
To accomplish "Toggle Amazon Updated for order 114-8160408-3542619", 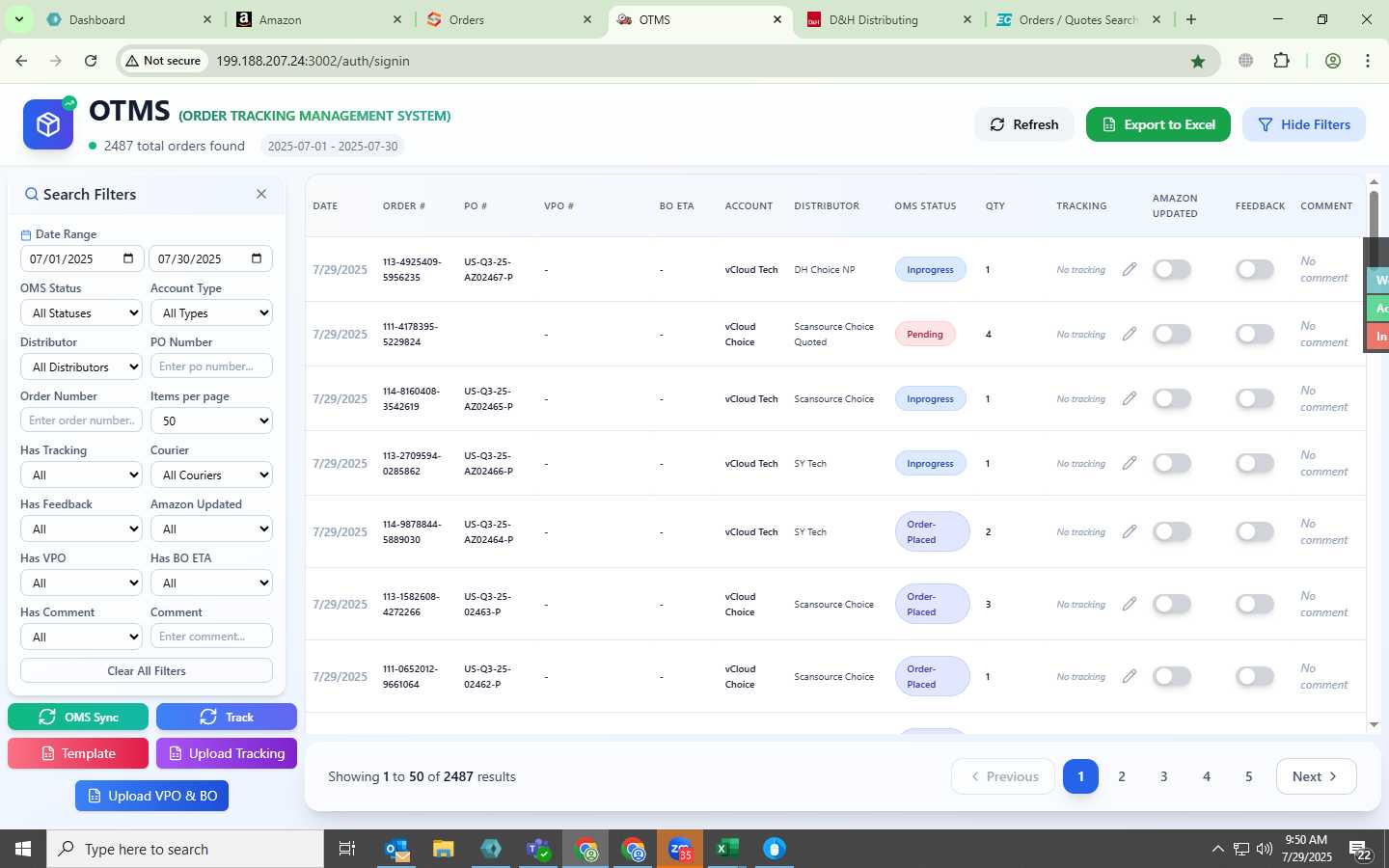I will coord(1172,398).
